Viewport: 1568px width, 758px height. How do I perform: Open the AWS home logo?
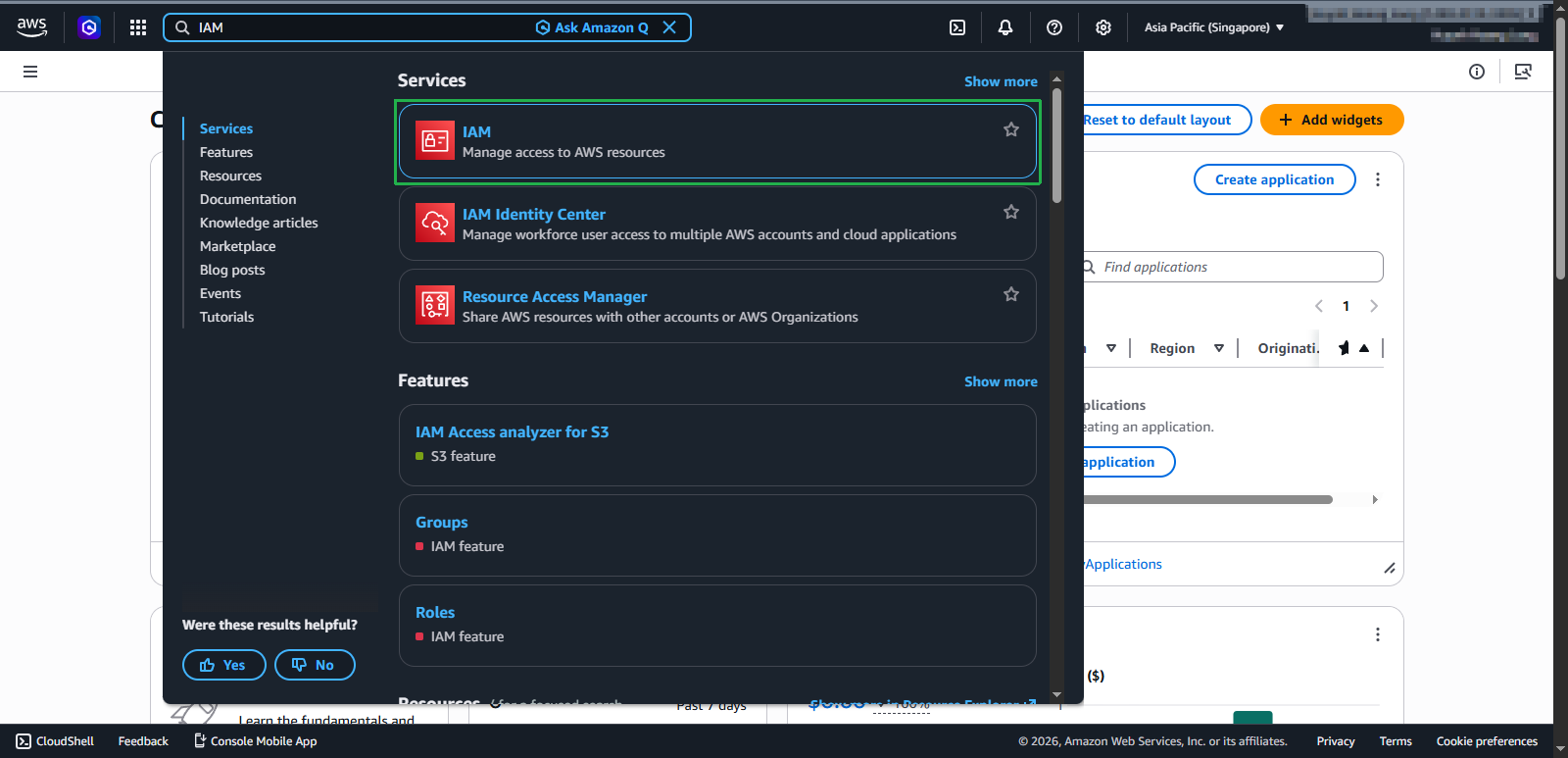point(32,27)
